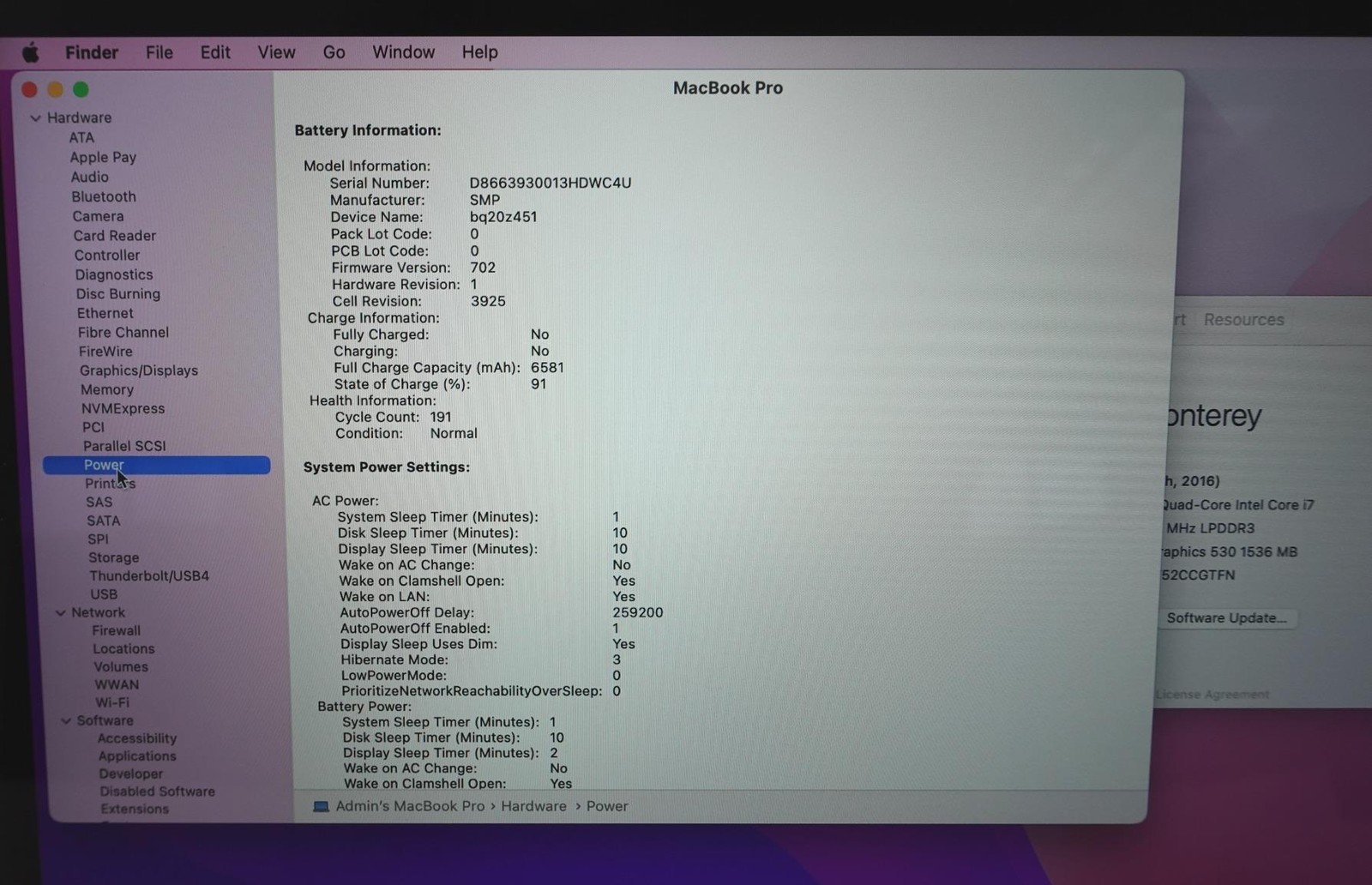Switch to Resources tab in About window
The height and width of the screenshot is (885, 1372).
click(x=1243, y=320)
